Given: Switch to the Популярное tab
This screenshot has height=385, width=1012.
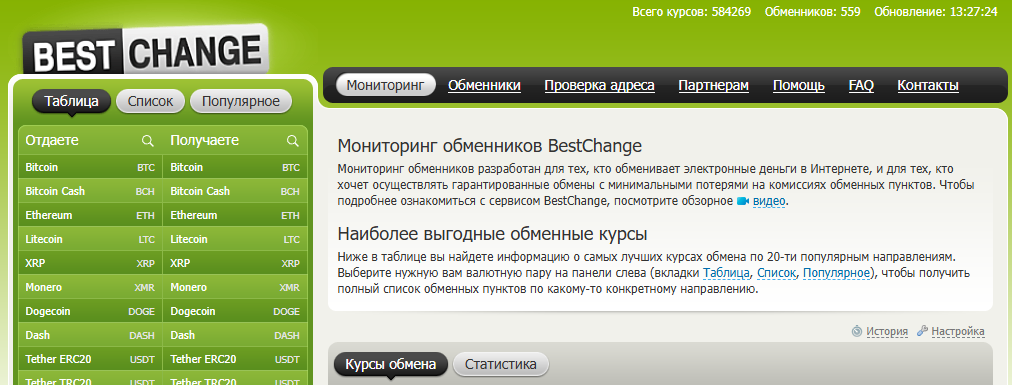Looking at the screenshot, I should (241, 101).
